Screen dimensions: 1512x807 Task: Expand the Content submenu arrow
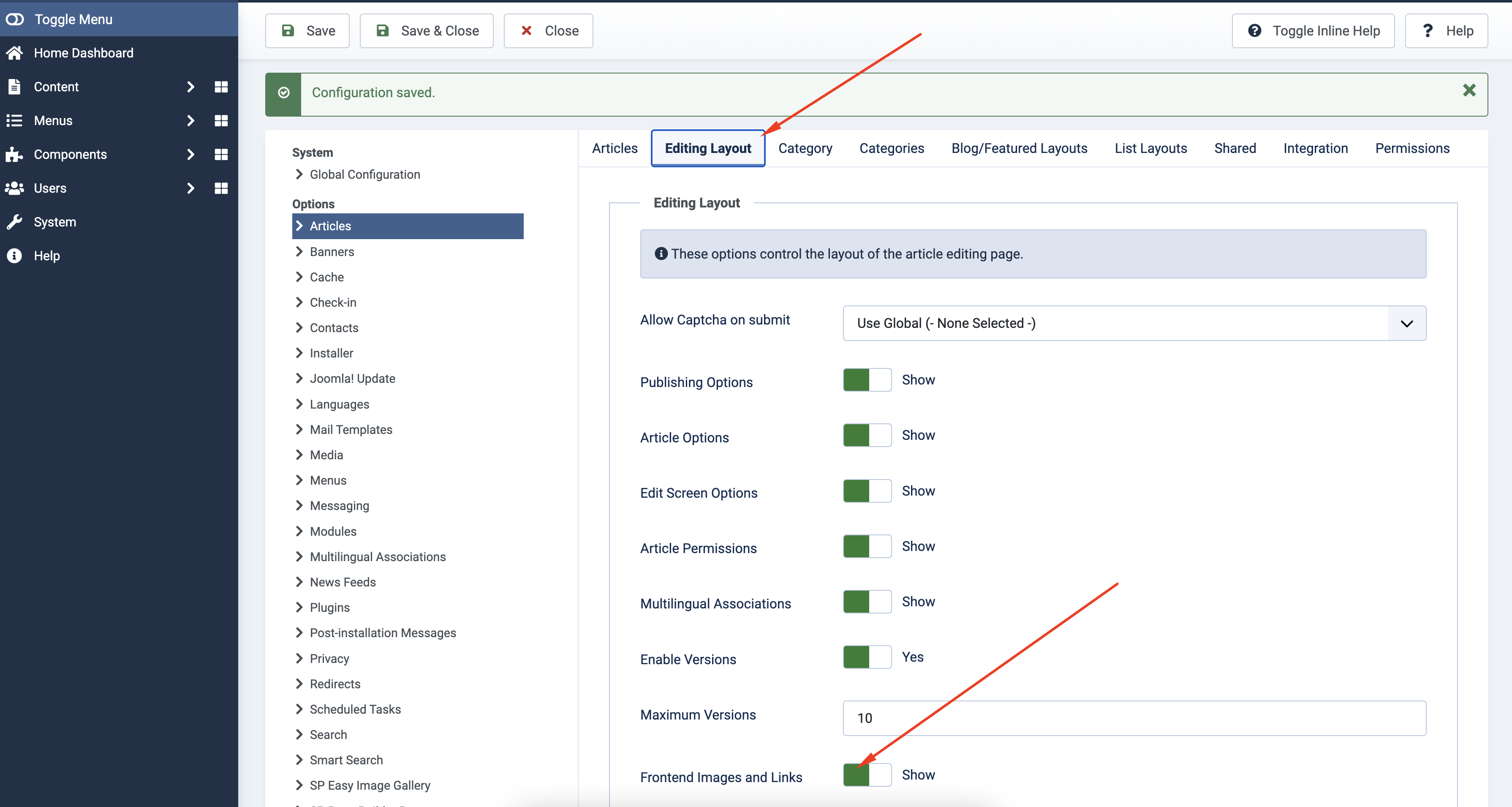click(x=190, y=87)
